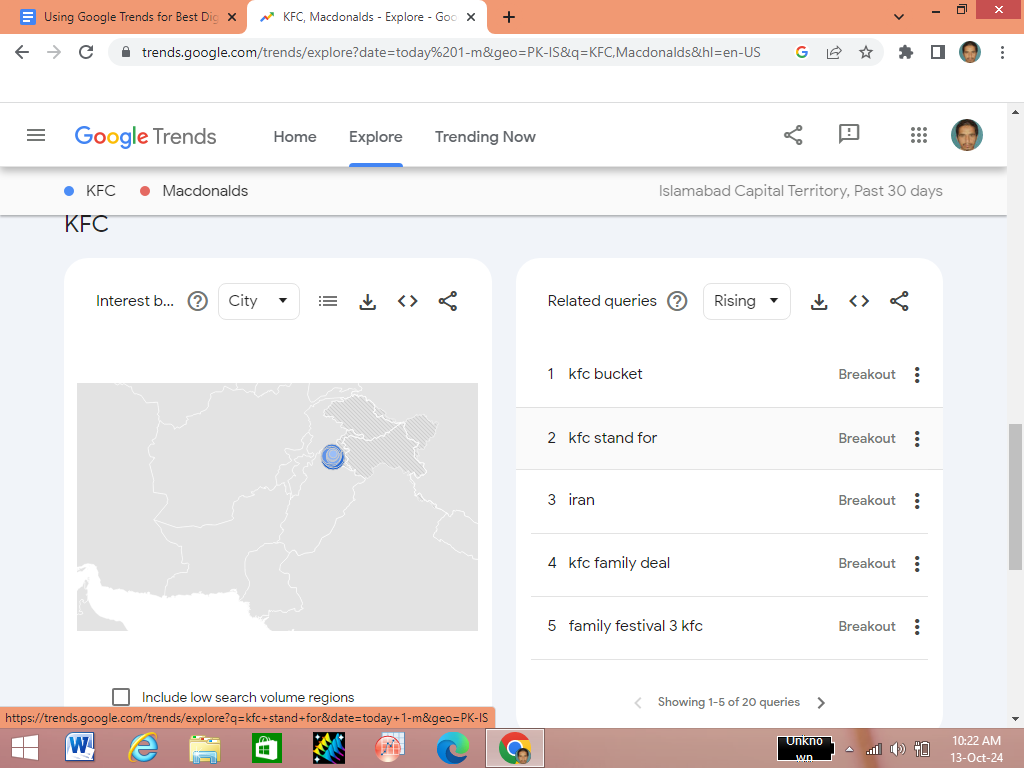The width and height of the screenshot is (1024, 768).
Task: Click the KFC term in the legend
Action: (101, 191)
